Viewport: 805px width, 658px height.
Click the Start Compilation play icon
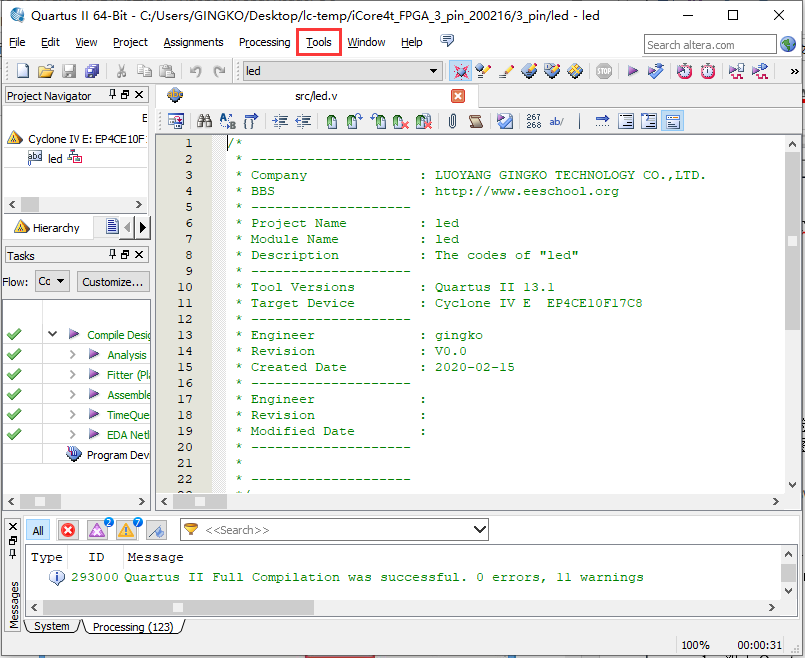(632, 71)
